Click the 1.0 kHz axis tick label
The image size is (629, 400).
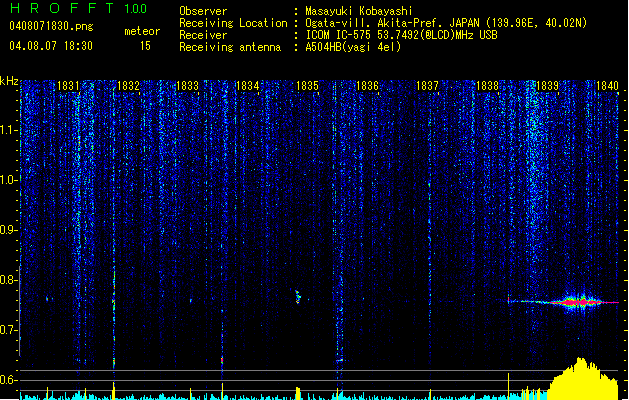click(x=9, y=180)
